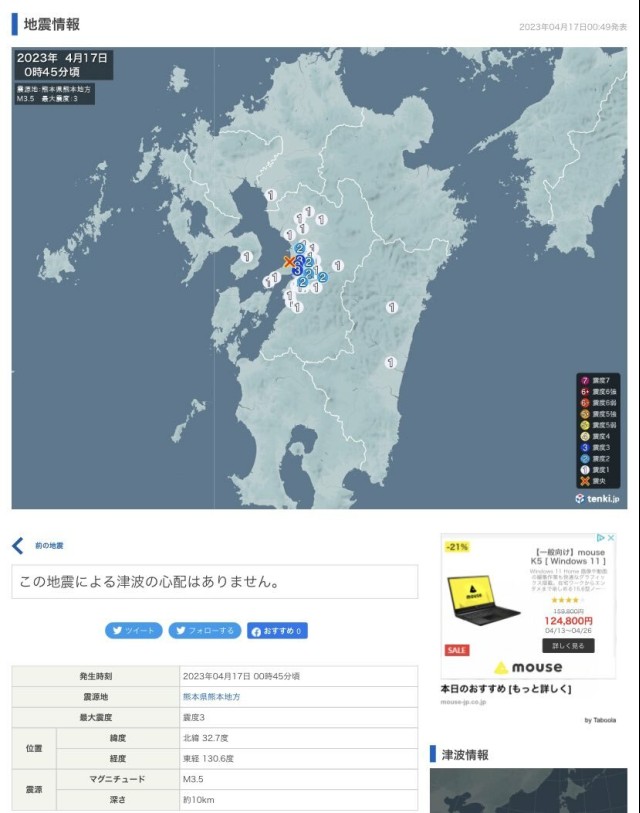Click the previous earthquake back chevron

(18, 545)
